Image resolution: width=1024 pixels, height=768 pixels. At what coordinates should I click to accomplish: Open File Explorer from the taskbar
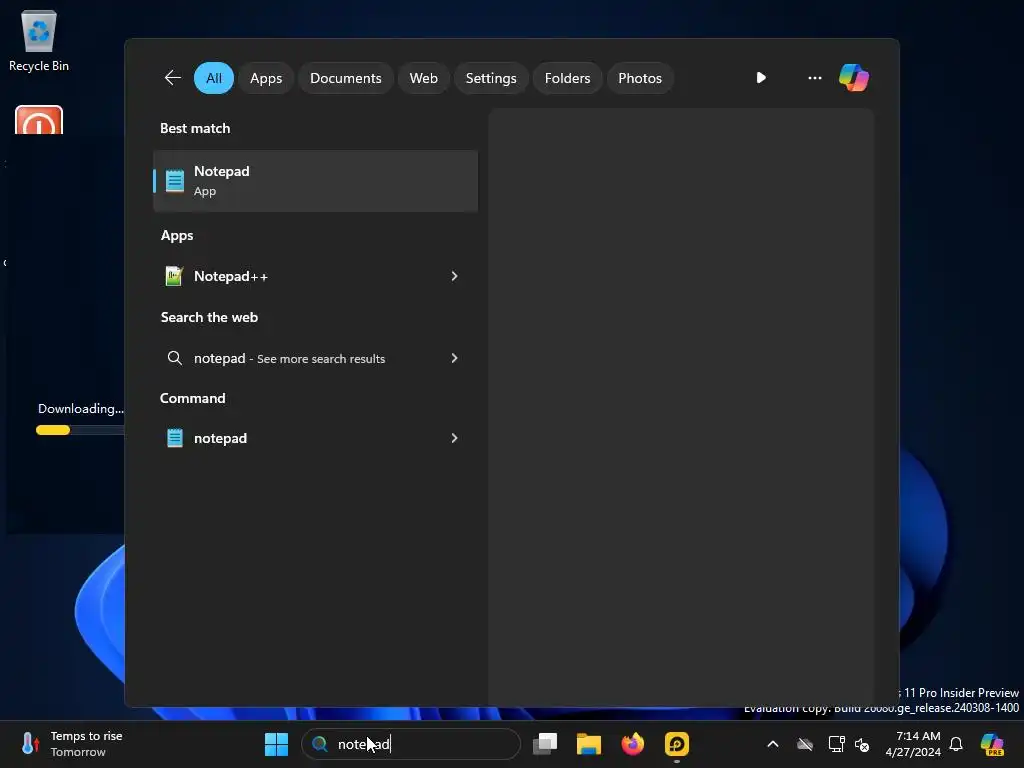pos(588,744)
